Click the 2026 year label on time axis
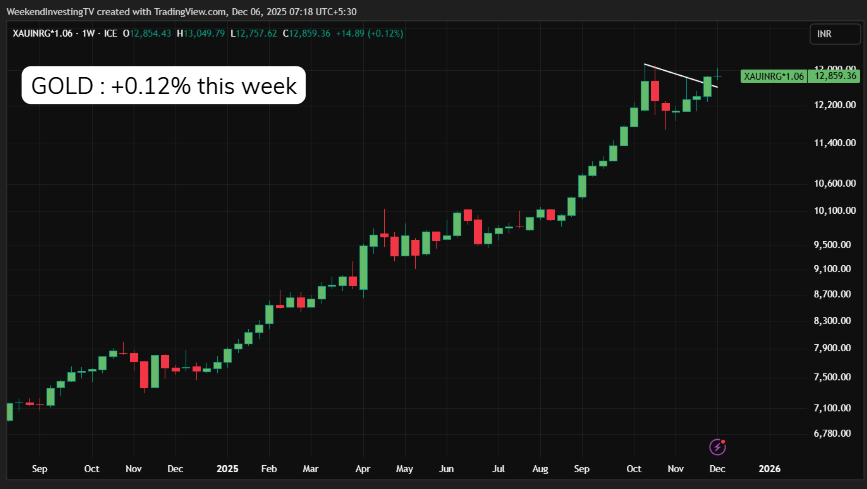 (770, 468)
